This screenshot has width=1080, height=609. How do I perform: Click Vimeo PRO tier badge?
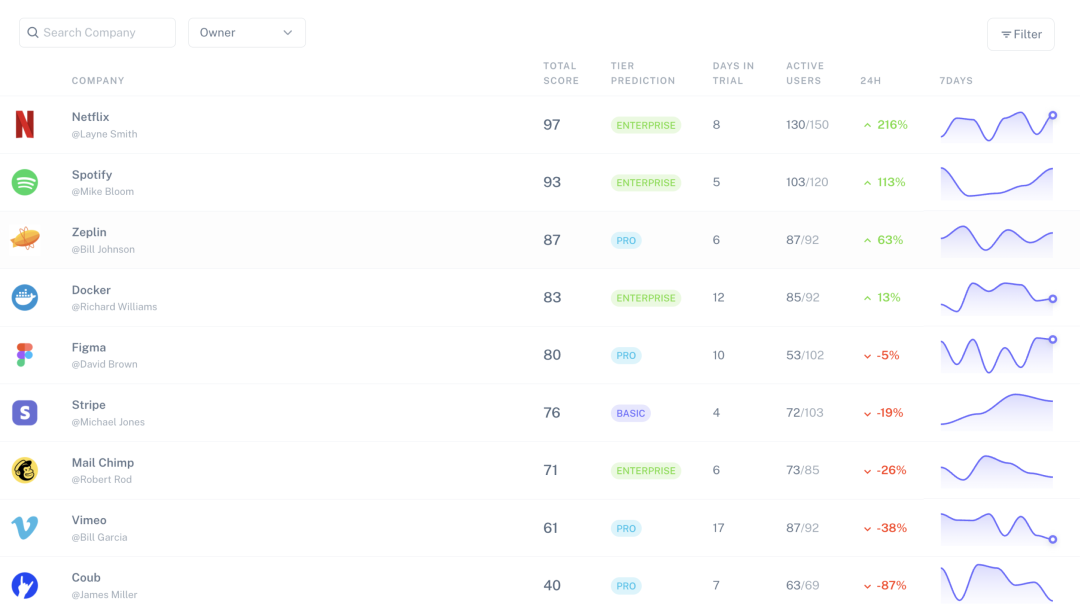click(626, 528)
